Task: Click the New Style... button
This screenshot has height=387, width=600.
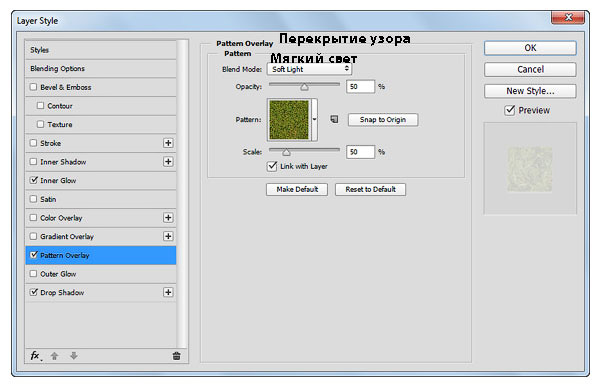Action: coord(530,91)
